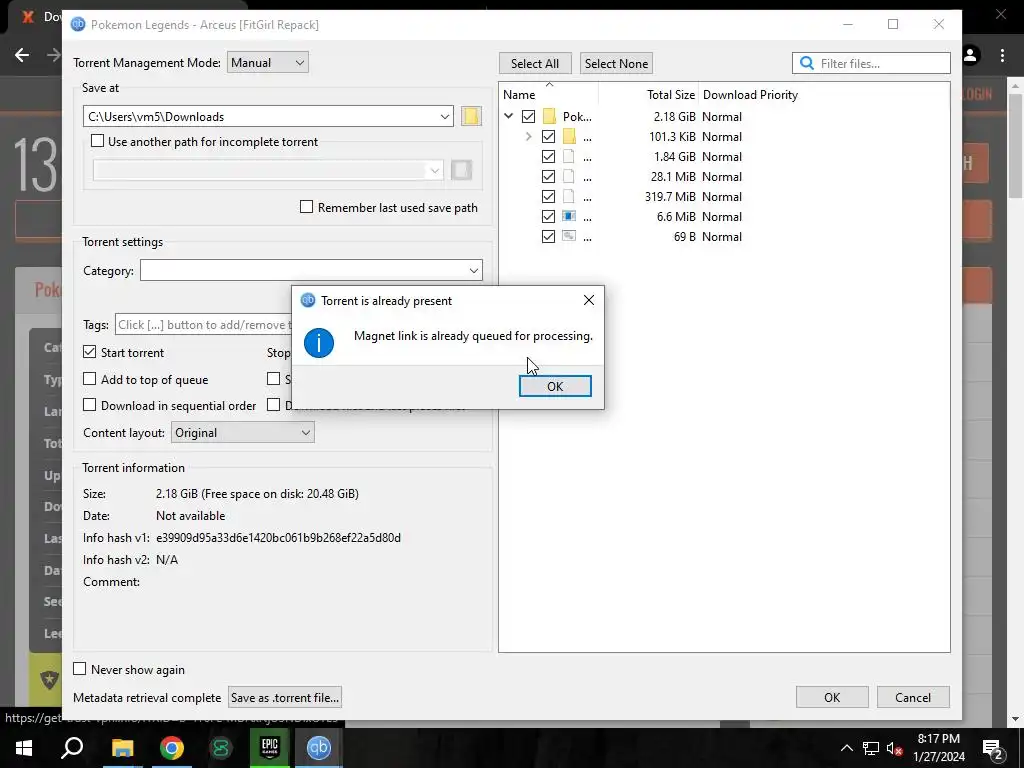Viewport: 1024px width, 768px height.
Task: Uncheck the 'Start torrent' checkbox
Action: (89, 352)
